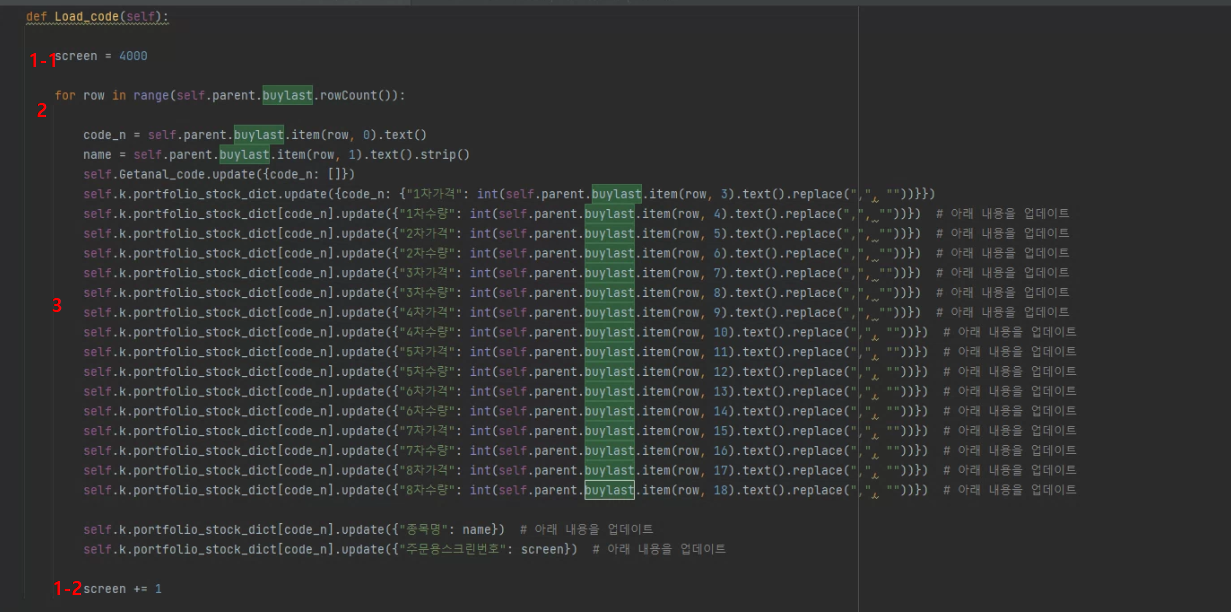Click item(row, 16) column index call
The image size is (1231, 612).
pyautogui.click(x=688, y=451)
